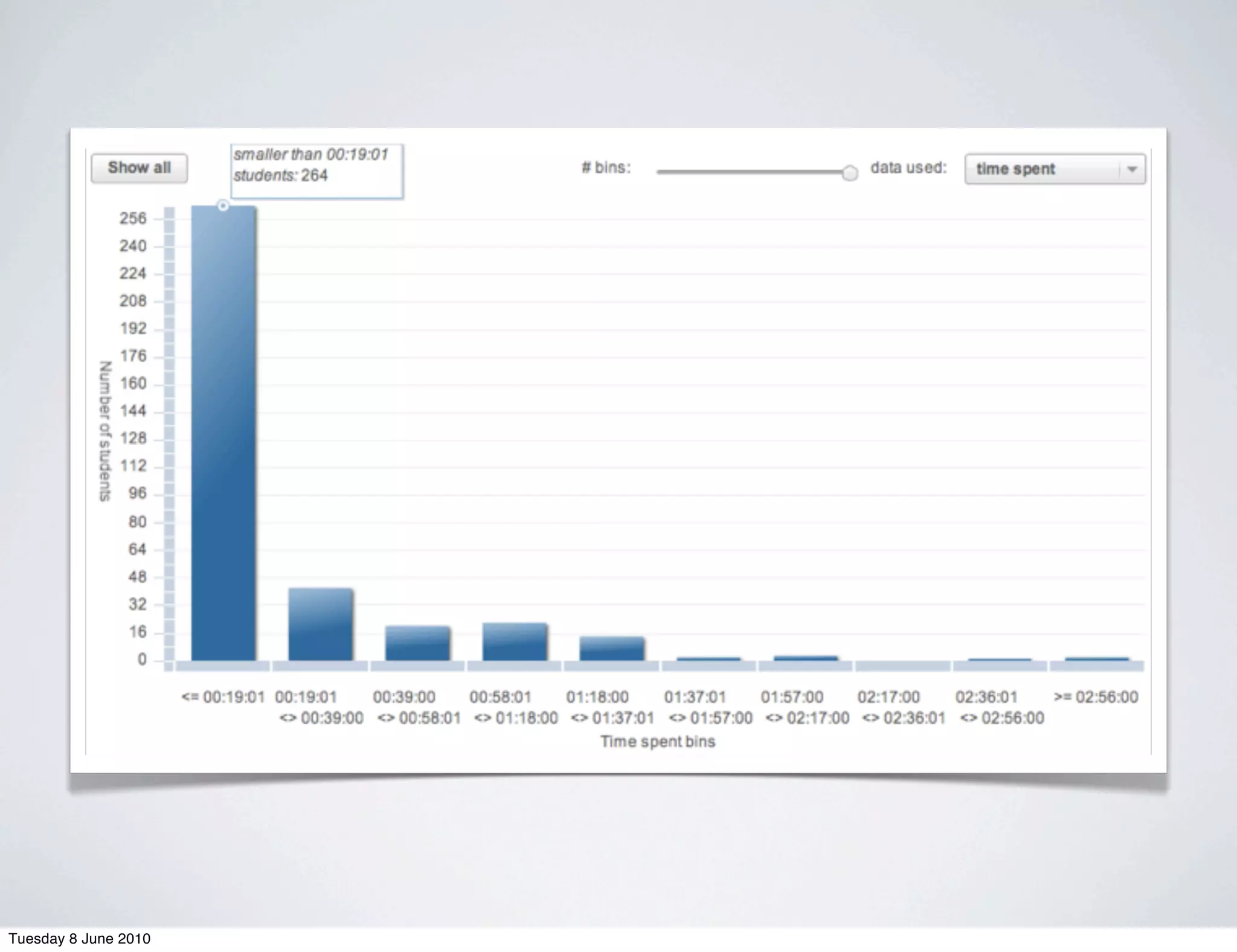The height and width of the screenshot is (952, 1237).
Task: Click the dropdown arrow next to time spent
Action: pos(1133,170)
